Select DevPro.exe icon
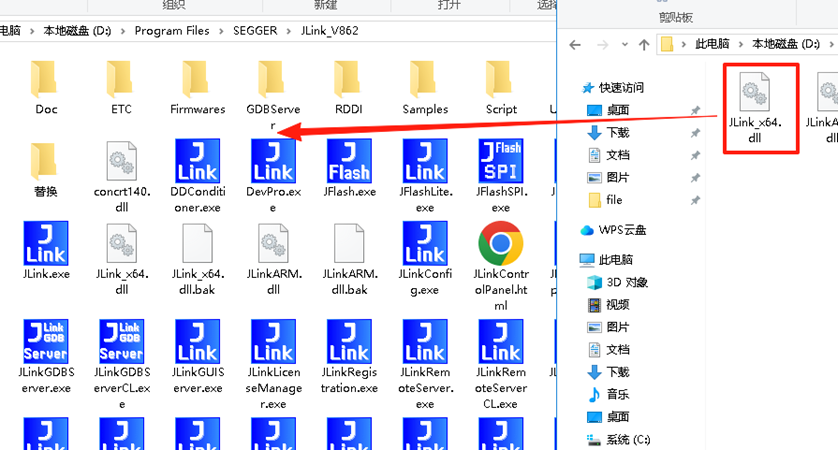Viewport: 838px width, 450px height. point(273,161)
